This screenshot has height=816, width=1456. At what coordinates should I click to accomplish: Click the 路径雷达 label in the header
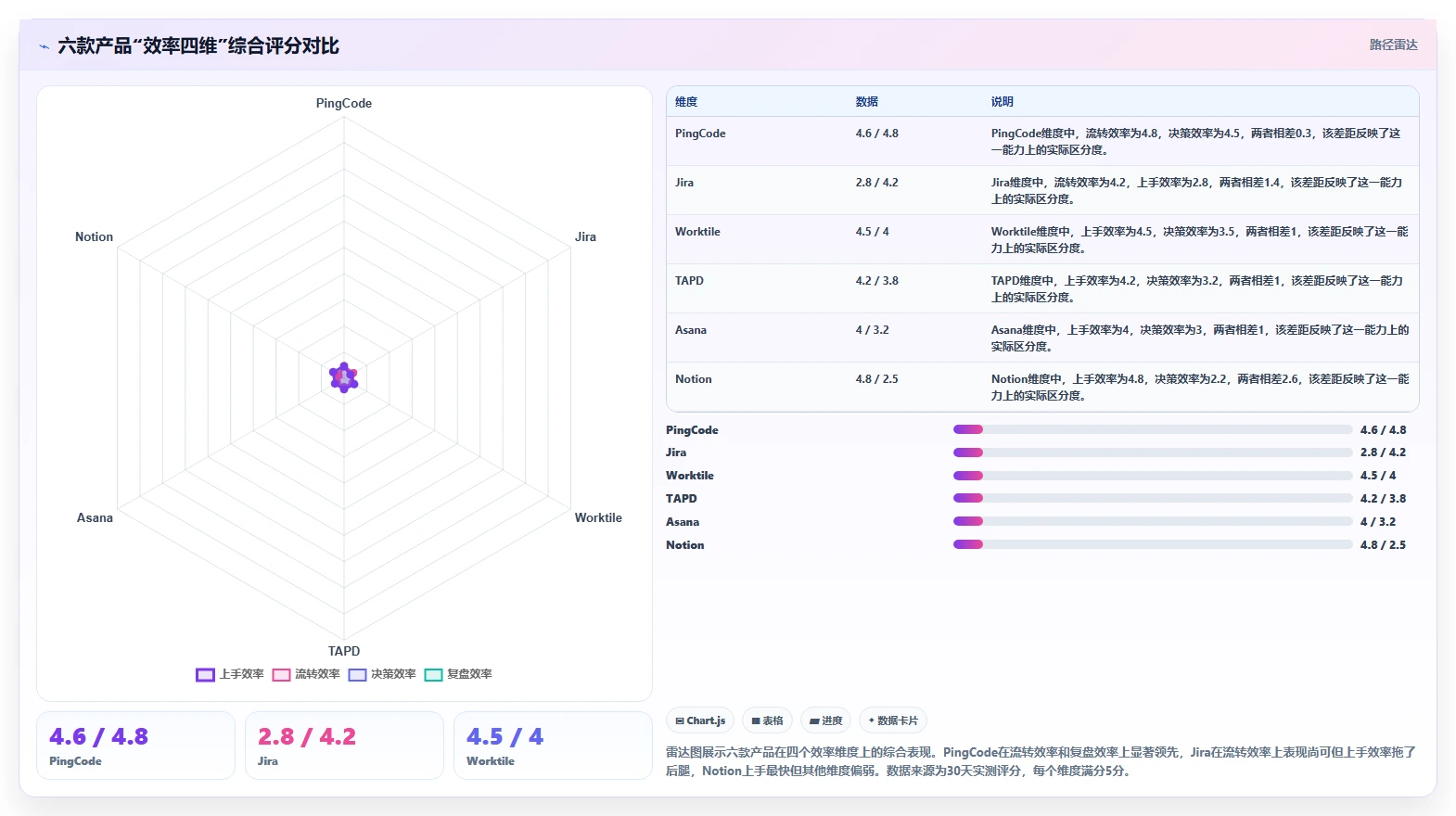tap(1393, 45)
